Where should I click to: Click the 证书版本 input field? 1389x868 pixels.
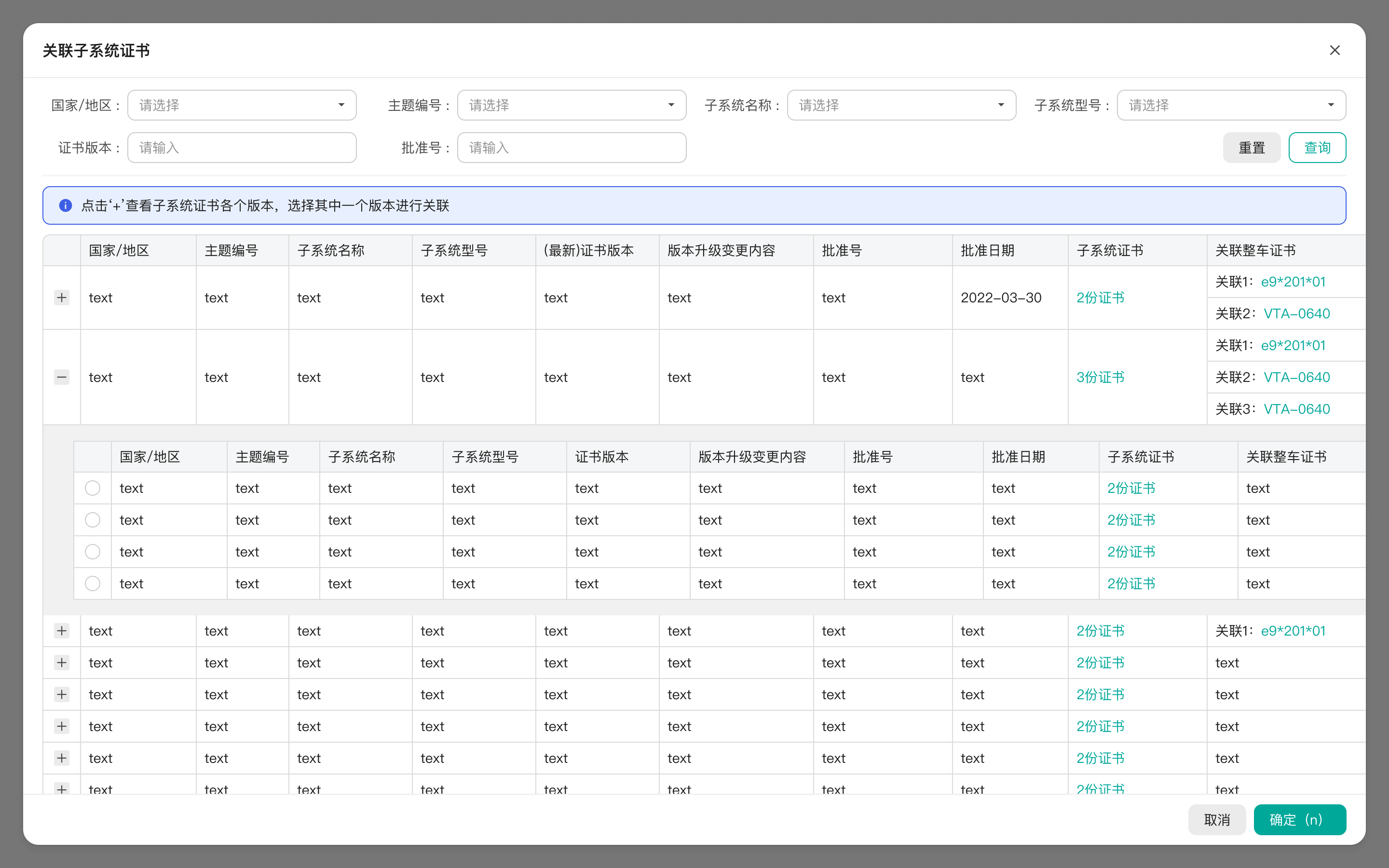point(242,148)
